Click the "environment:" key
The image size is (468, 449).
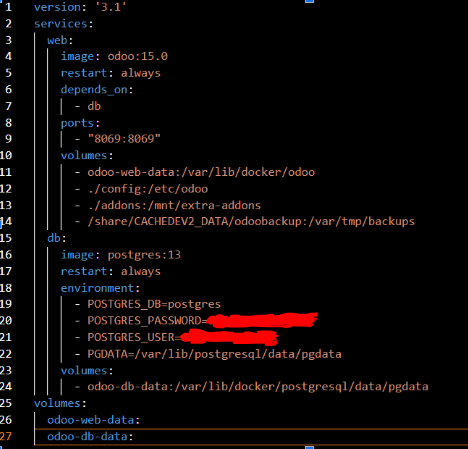100,288
